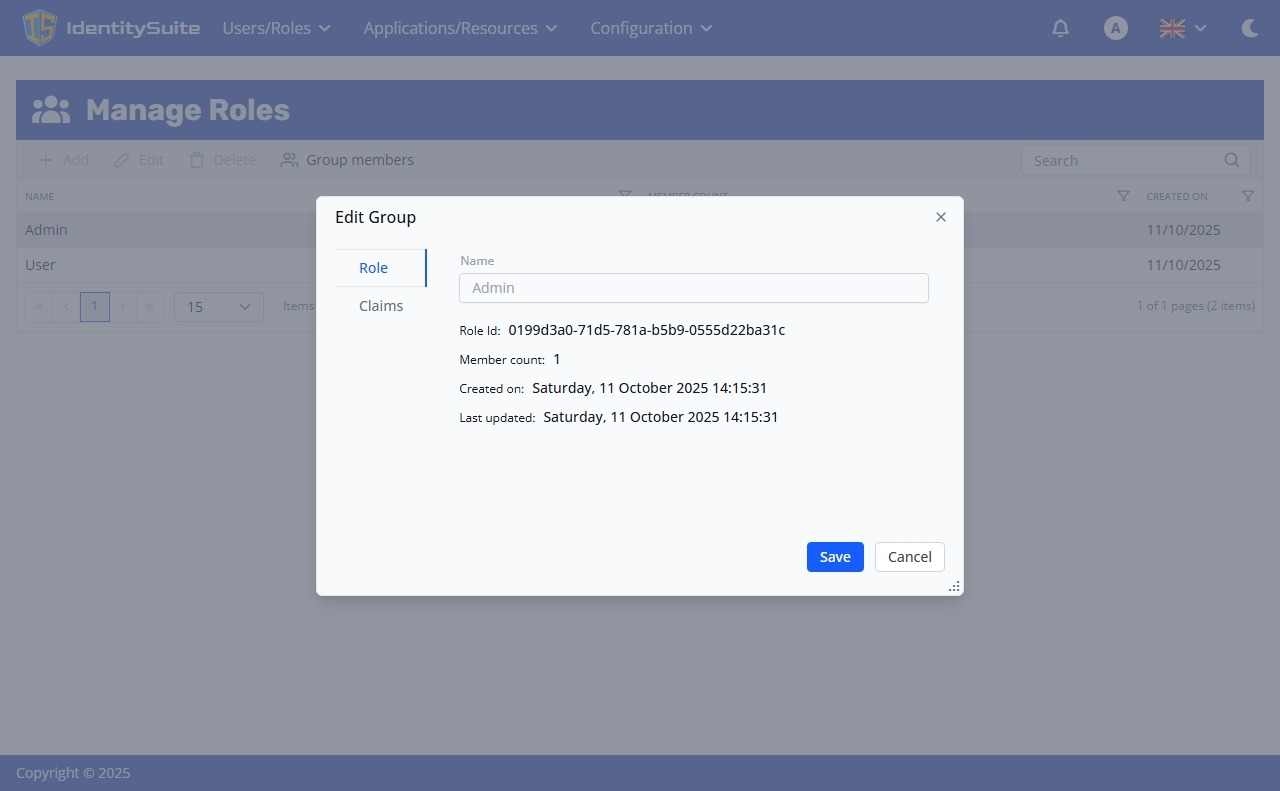Click the Group members toolbar button
Screen dimensions: 1280x791
347,160
